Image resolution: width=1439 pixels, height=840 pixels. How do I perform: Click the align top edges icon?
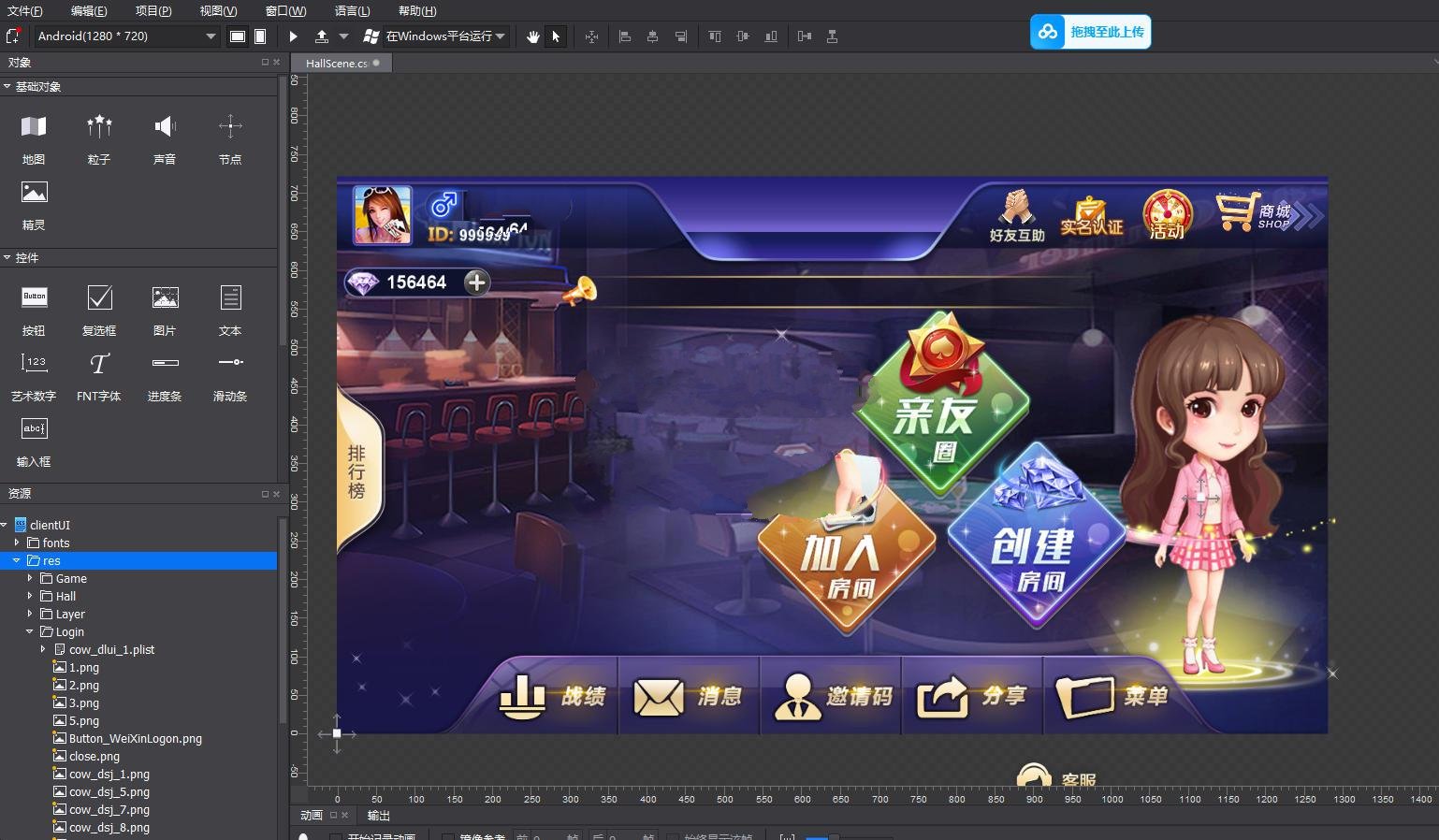[715, 36]
